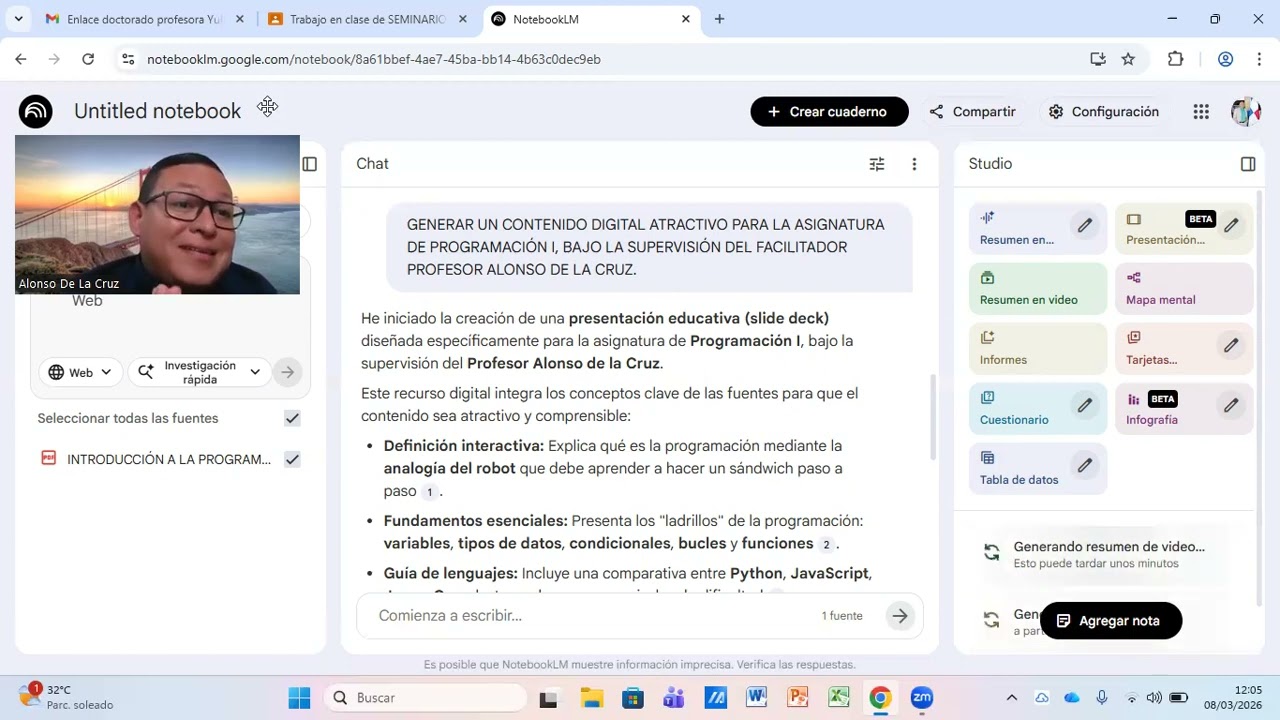Edit Resumen en audio pencil icon
This screenshot has width=1280, height=720.
1085,226
